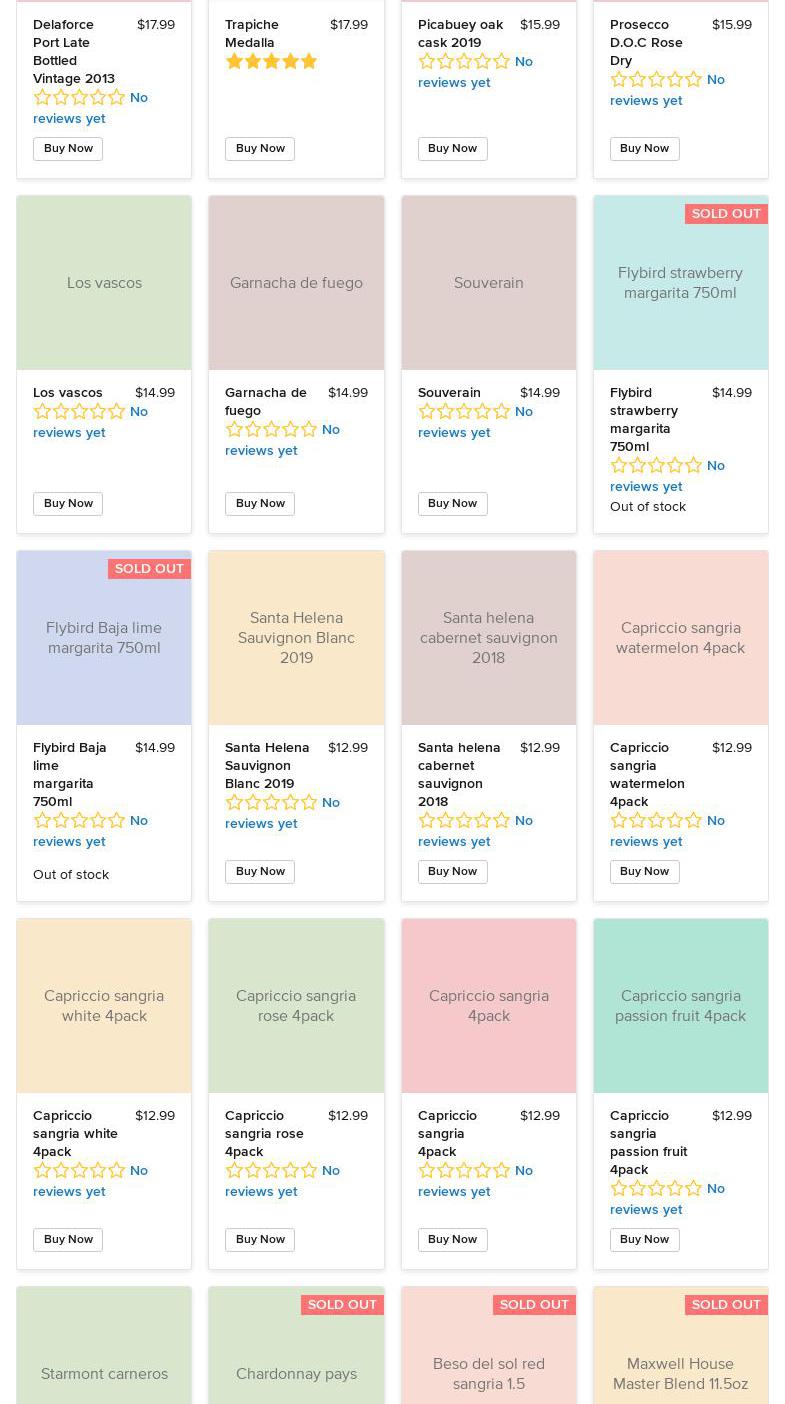Buy the Capriccio sangria passion fruit 4pack

[x=644, y=1240]
